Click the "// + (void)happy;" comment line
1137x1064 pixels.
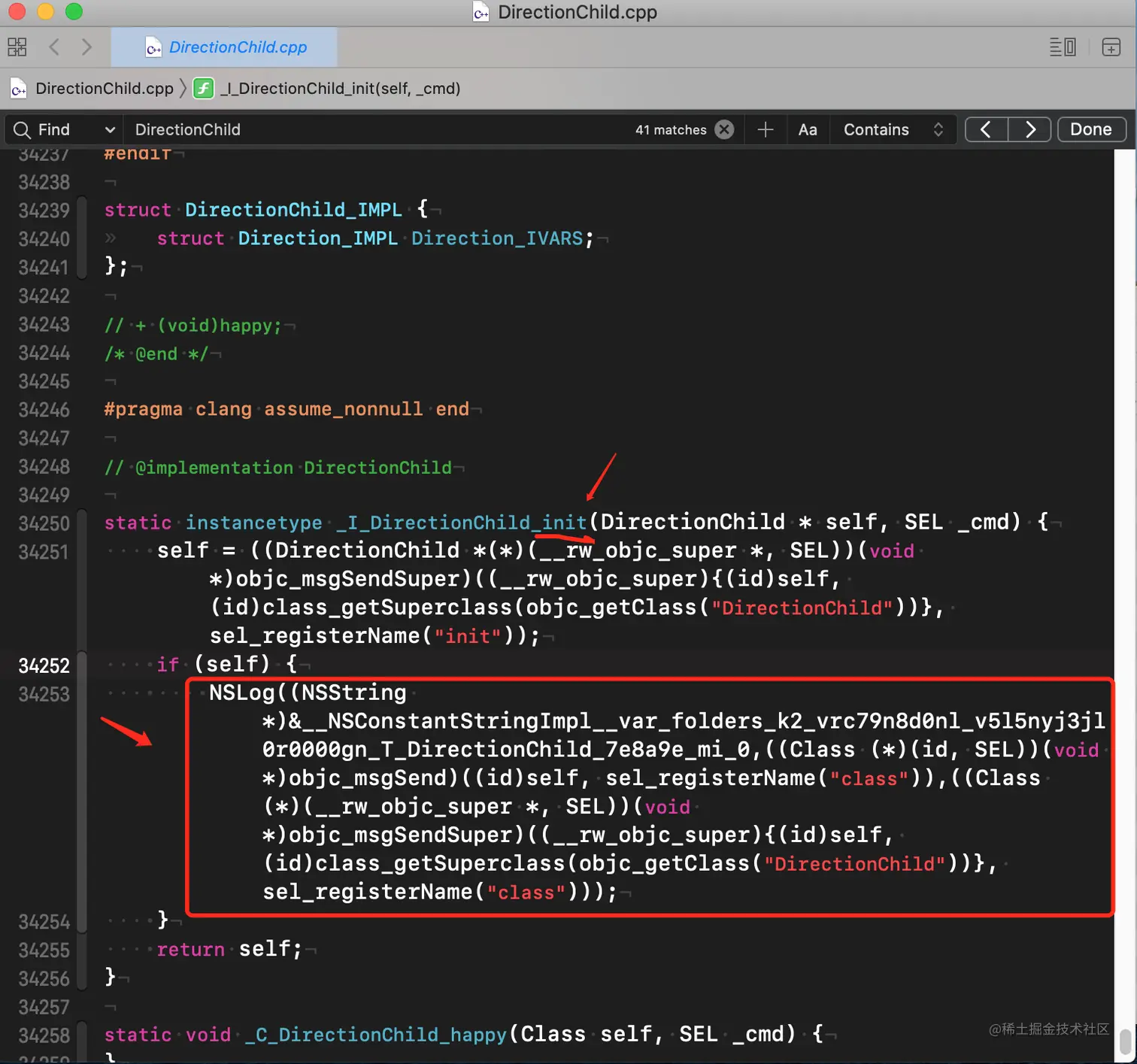(x=193, y=326)
